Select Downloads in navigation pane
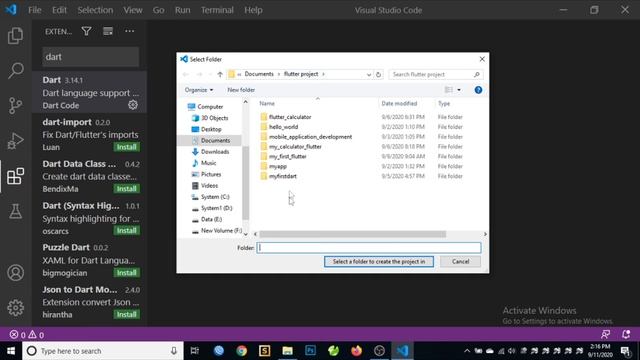This screenshot has width=640, height=360. [215, 152]
